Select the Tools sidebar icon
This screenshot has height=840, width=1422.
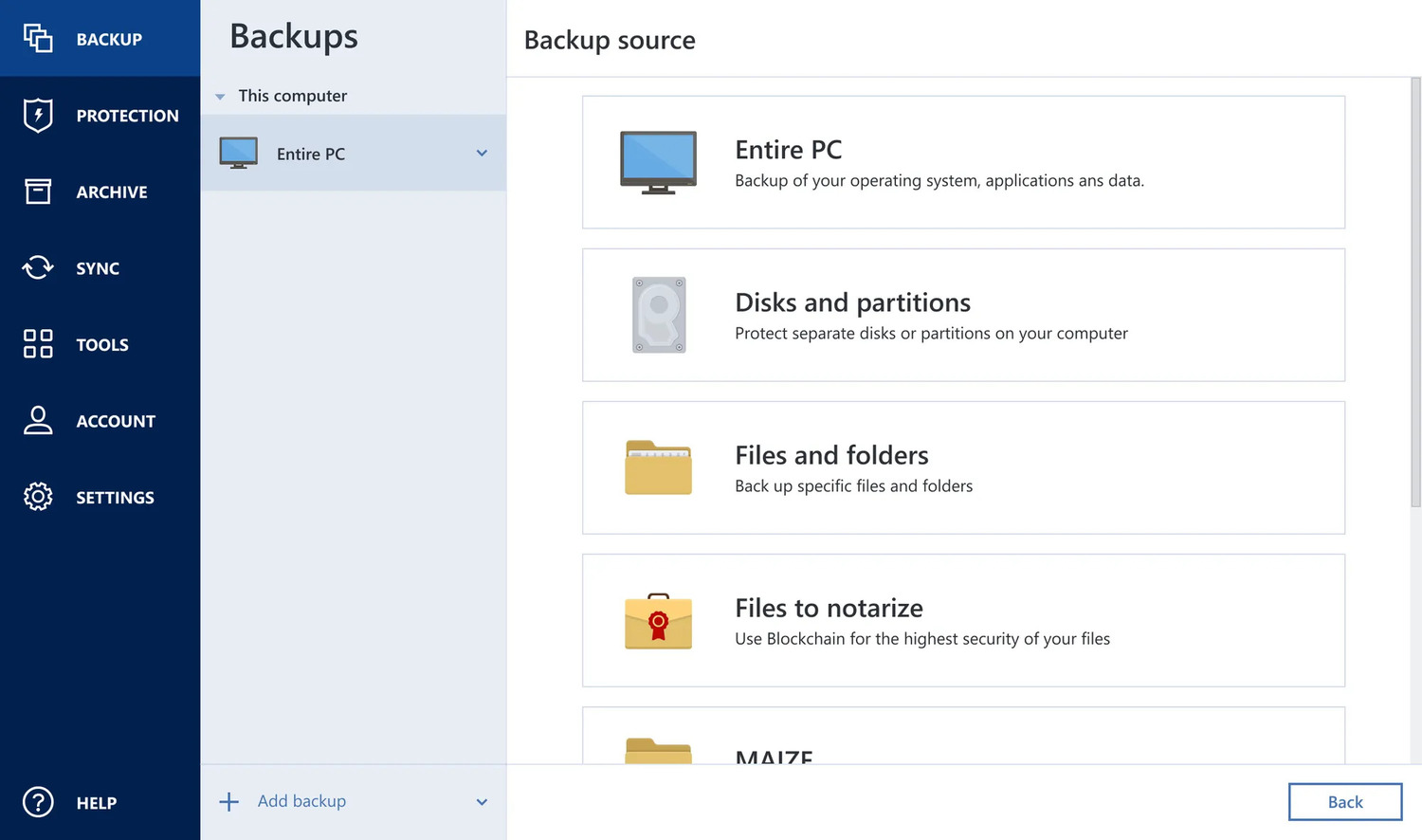[x=38, y=344]
